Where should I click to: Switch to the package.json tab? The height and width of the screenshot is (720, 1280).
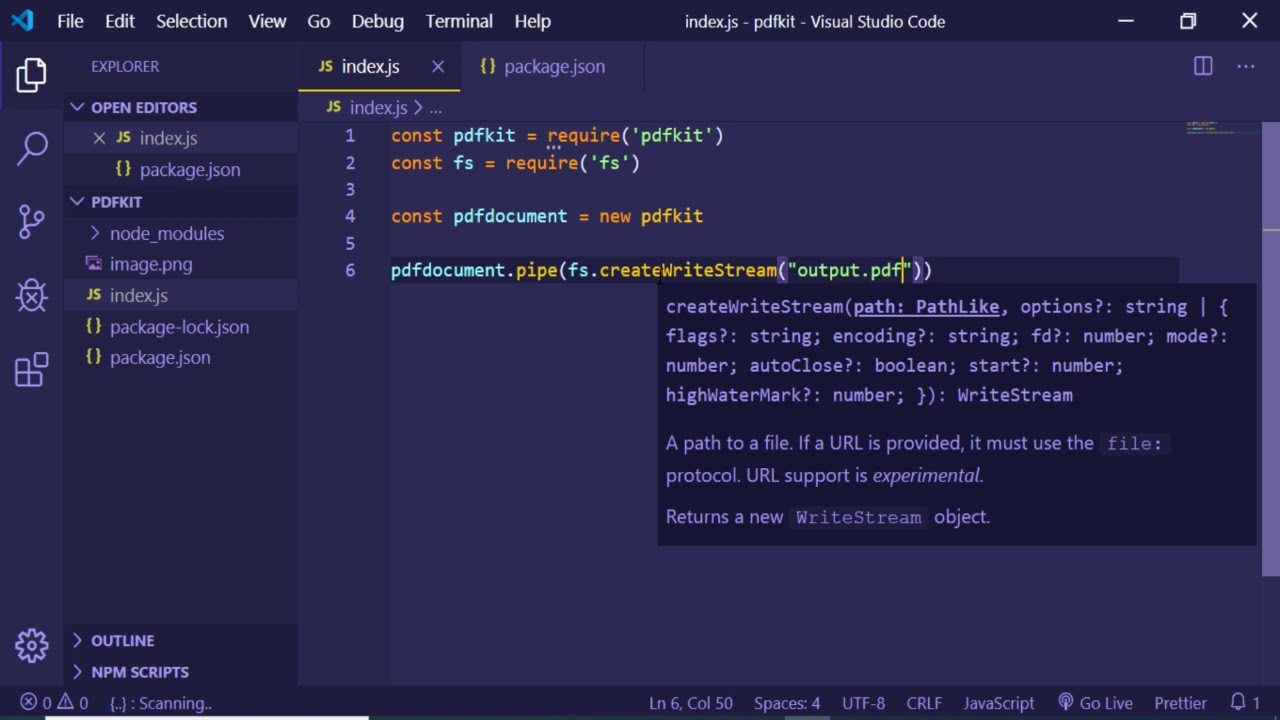[x=553, y=66]
